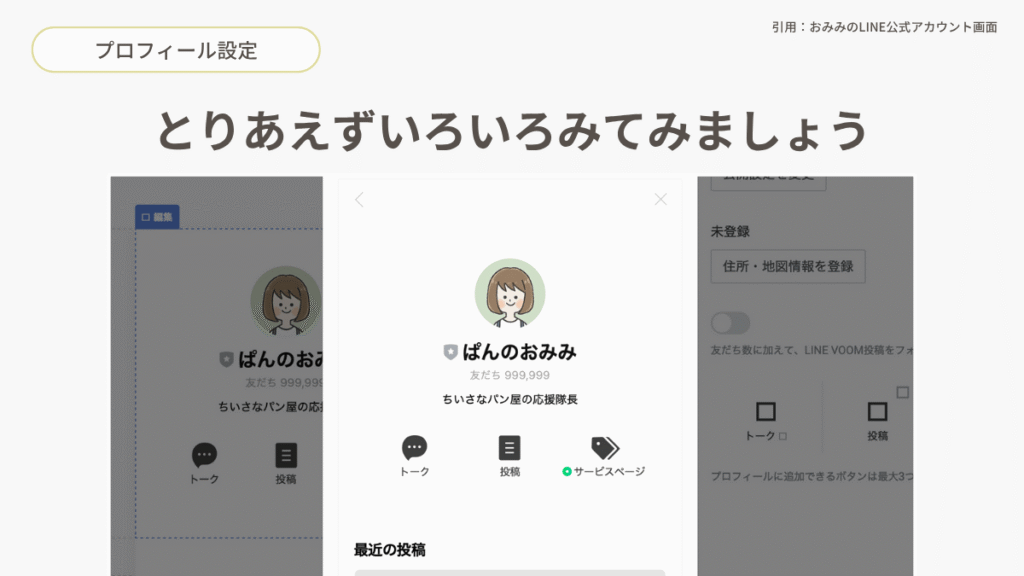Image resolution: width=1024 pixels, height=576 pixels.
Task: Toggle the LINE VOOM follower count switch
Action: pos(730,323)
